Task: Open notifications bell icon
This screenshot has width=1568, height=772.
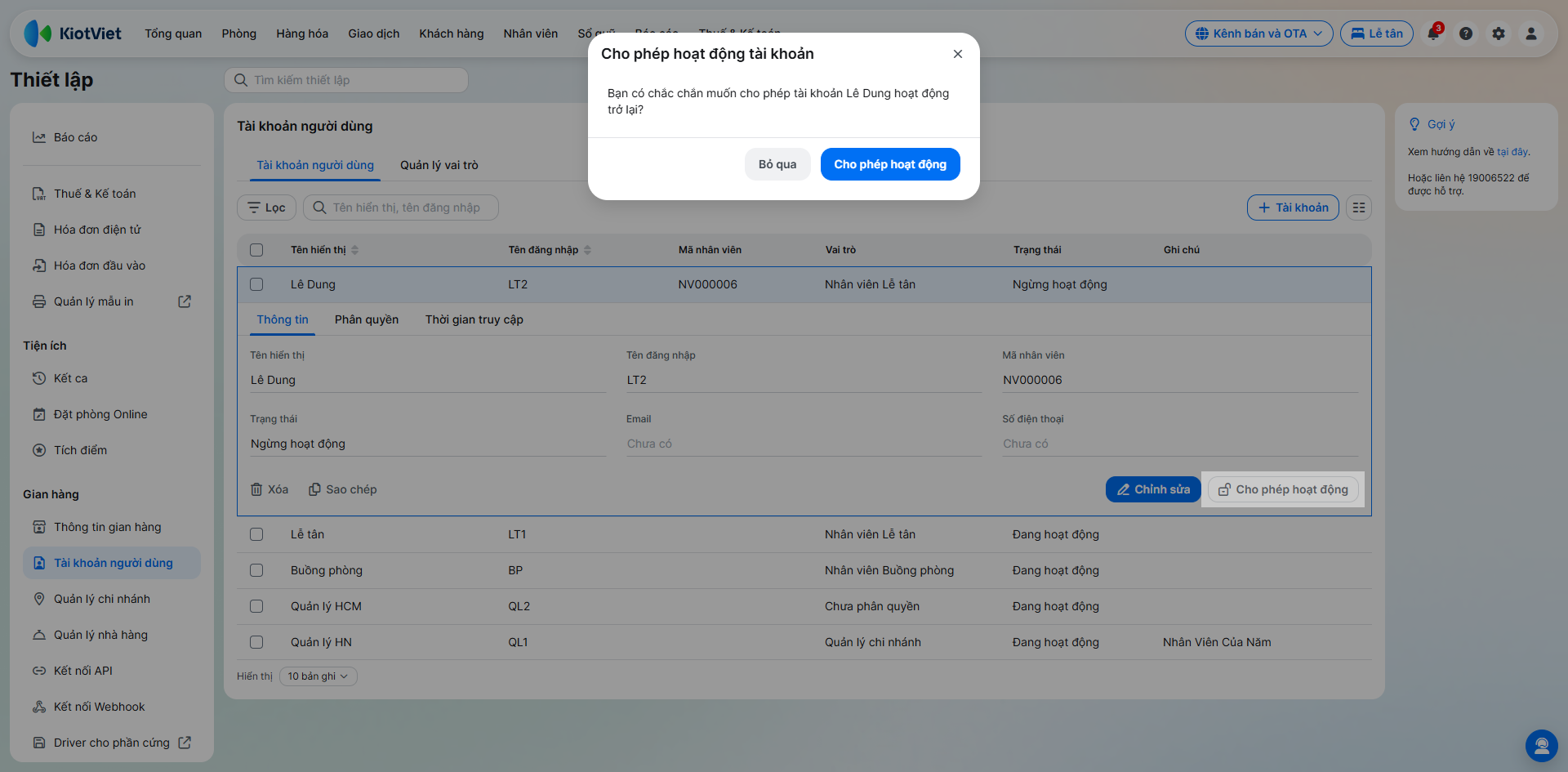Action: point(1433,33)
